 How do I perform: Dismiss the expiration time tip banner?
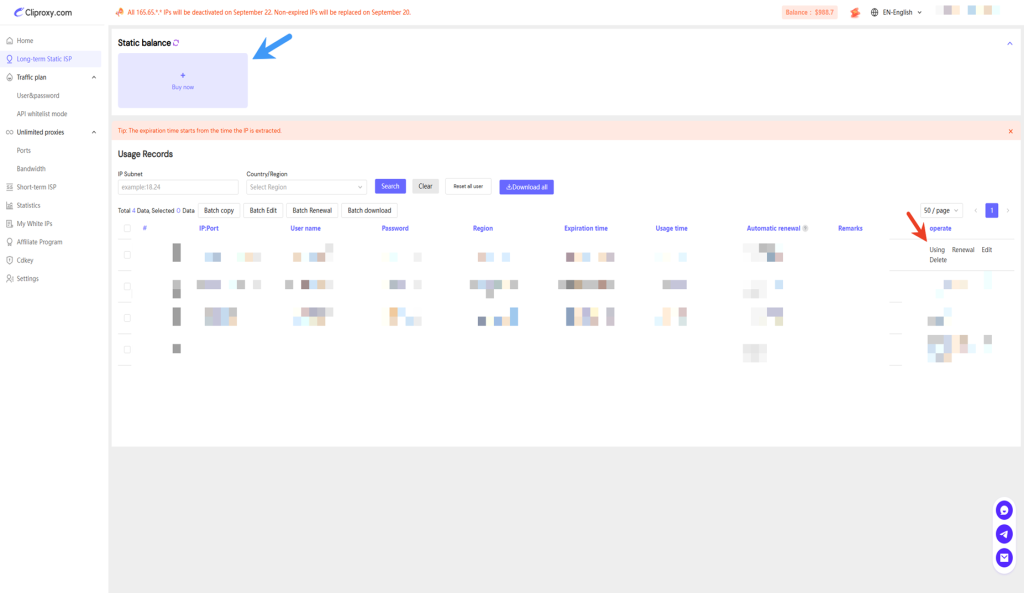pyautogui.click(x=1010, y=131)
